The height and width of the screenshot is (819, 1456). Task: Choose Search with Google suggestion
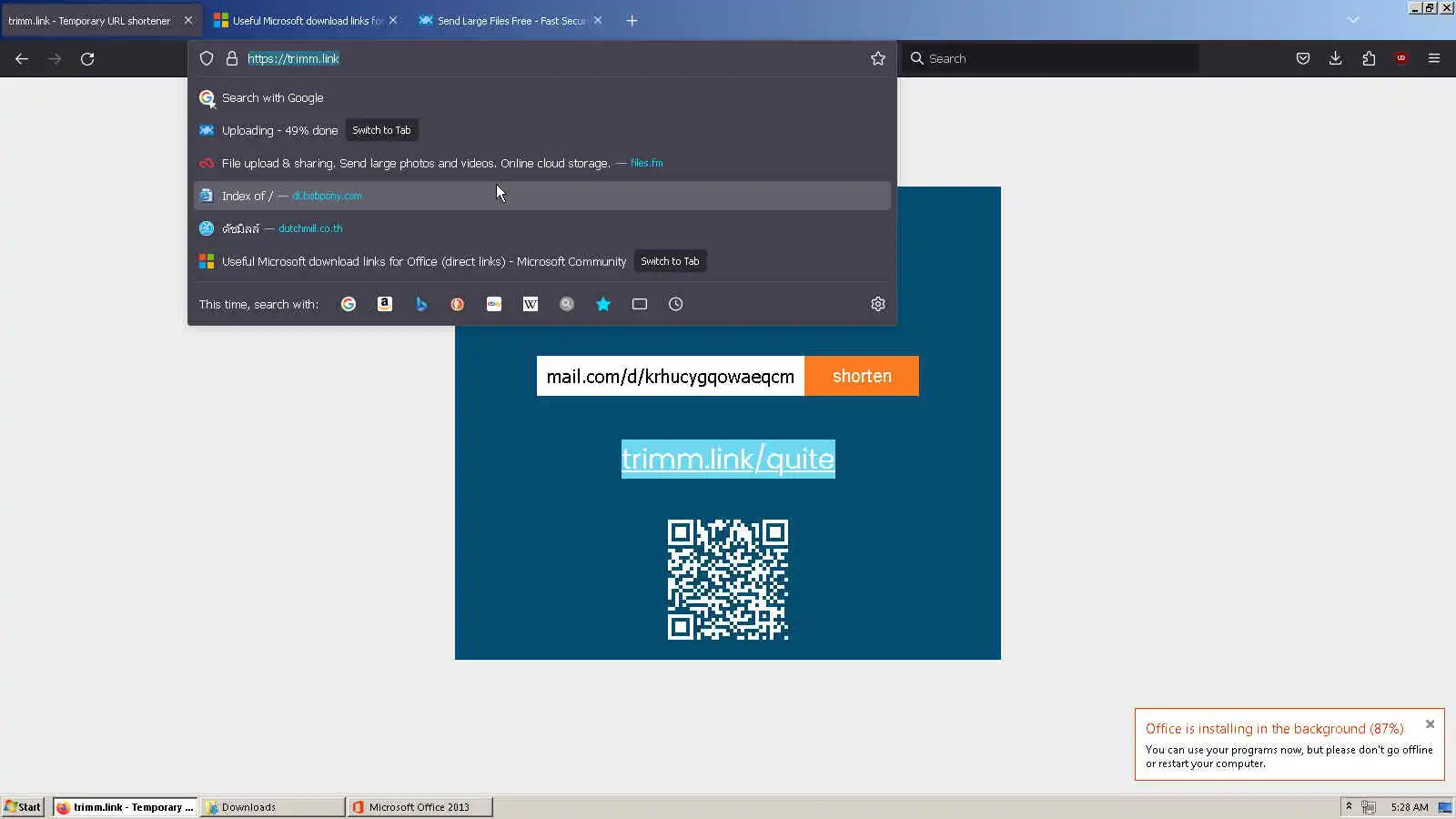(x=542, y=97)
